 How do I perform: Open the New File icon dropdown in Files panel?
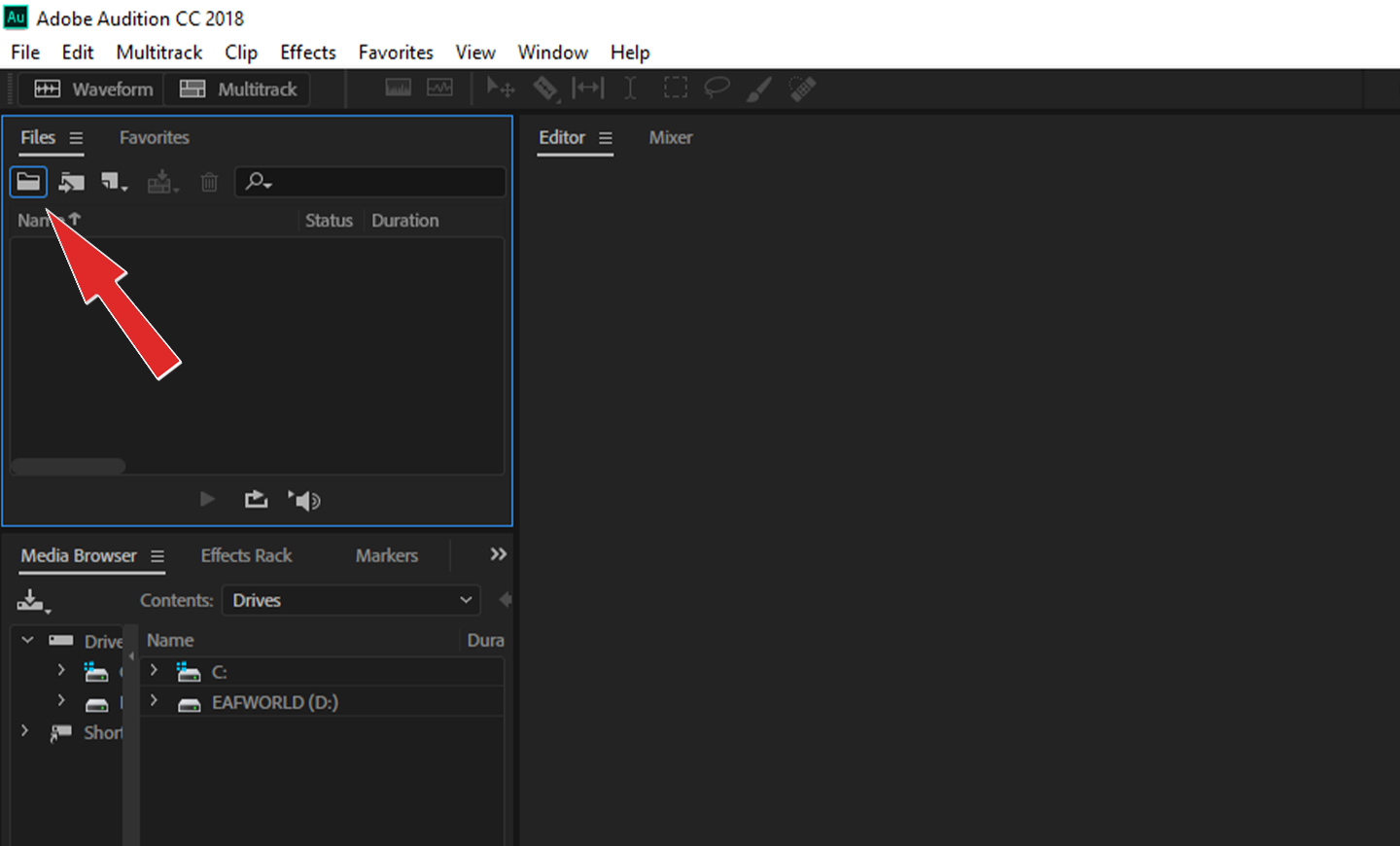pyautogui.click(x=115, y=182)
